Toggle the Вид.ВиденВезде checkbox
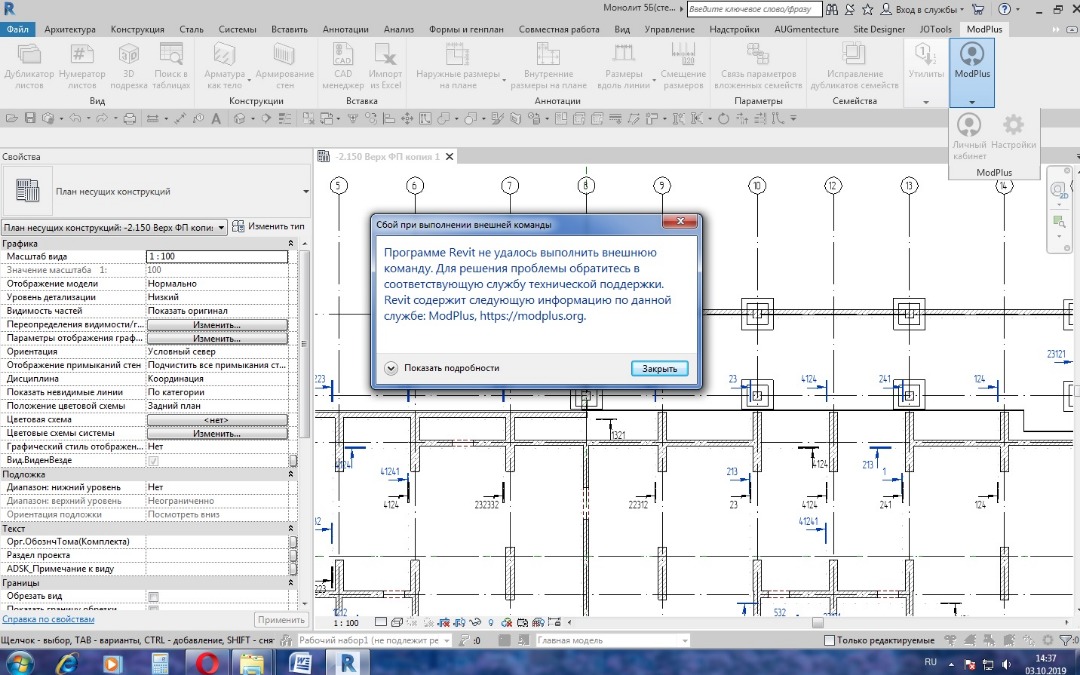 pos(153,460)
